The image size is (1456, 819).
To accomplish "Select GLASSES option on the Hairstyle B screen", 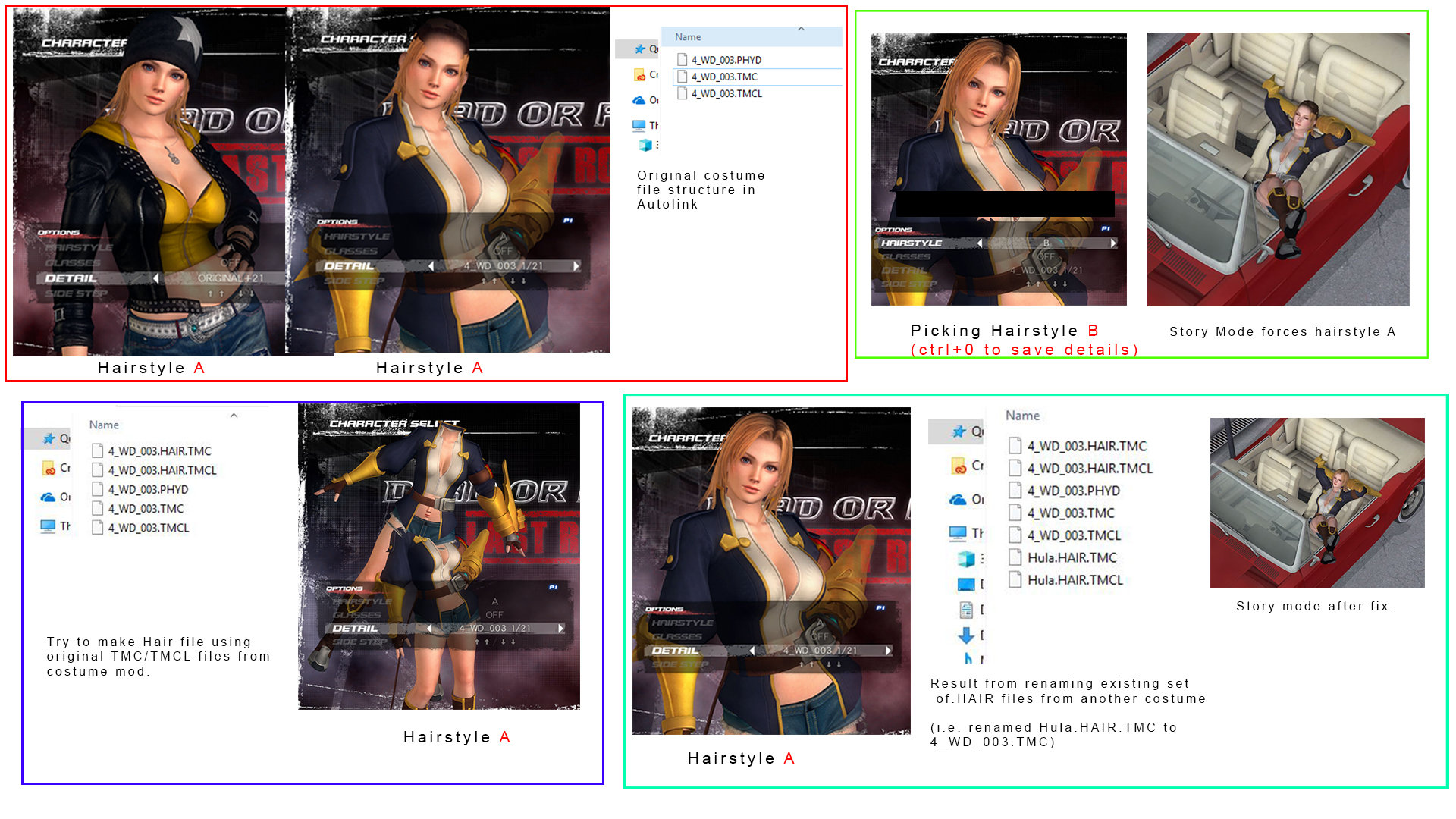I will click(906, 257).
